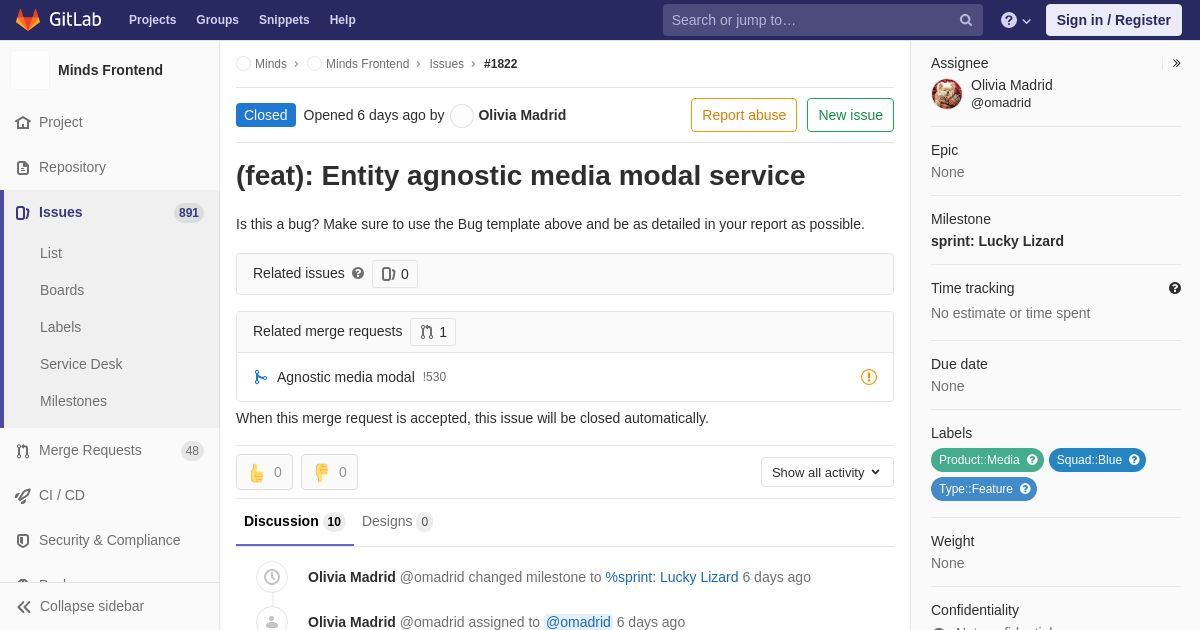Collapse right sidebar with chevron icon

pos(1176,63)
